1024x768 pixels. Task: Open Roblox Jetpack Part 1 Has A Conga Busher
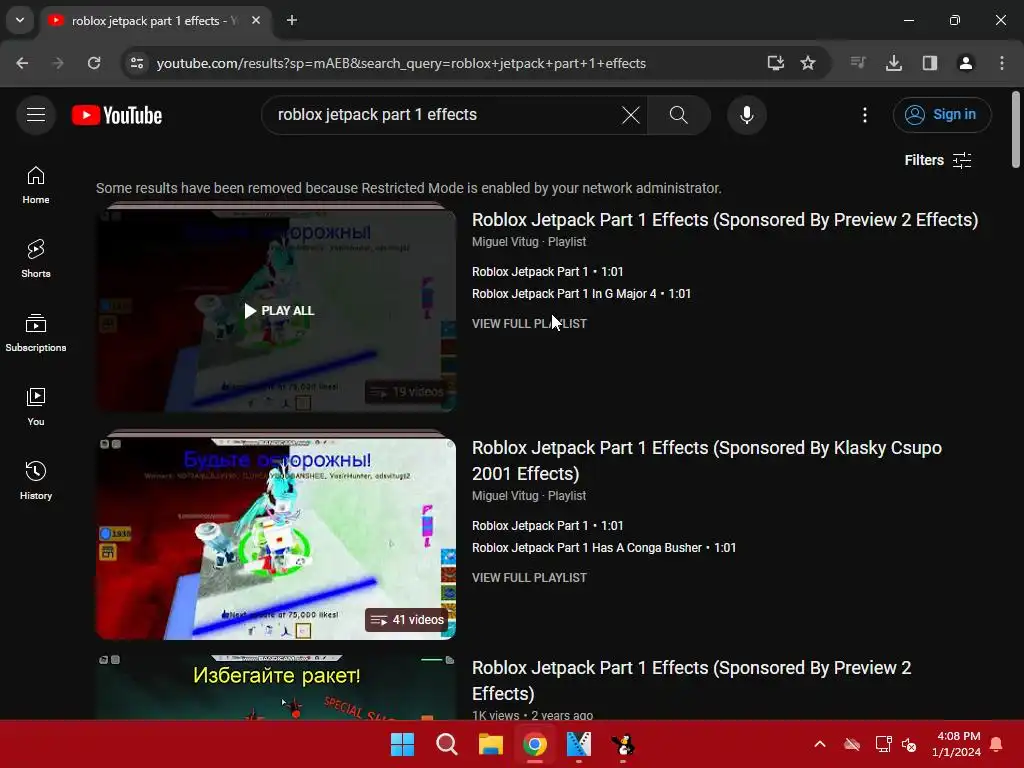pos(604,548)
